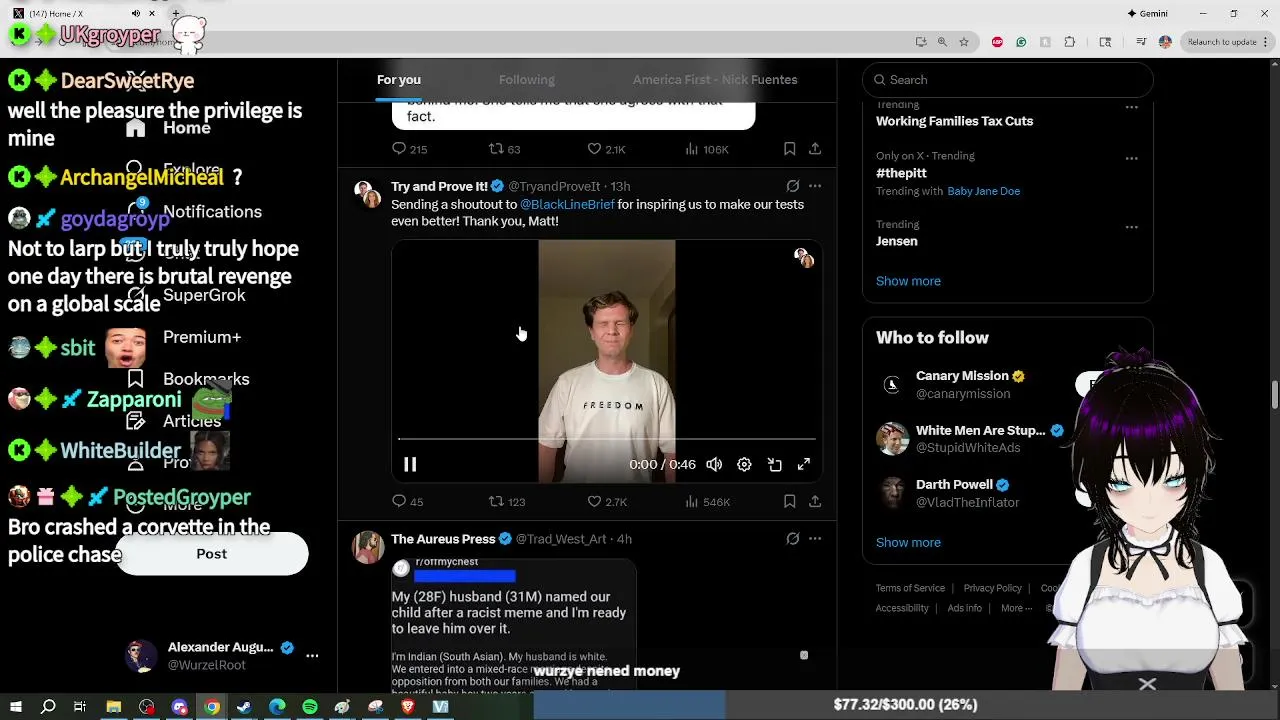Open more options on Try and Prove It post
This screenshot has height=720, width=1280.
coord(815,186)
